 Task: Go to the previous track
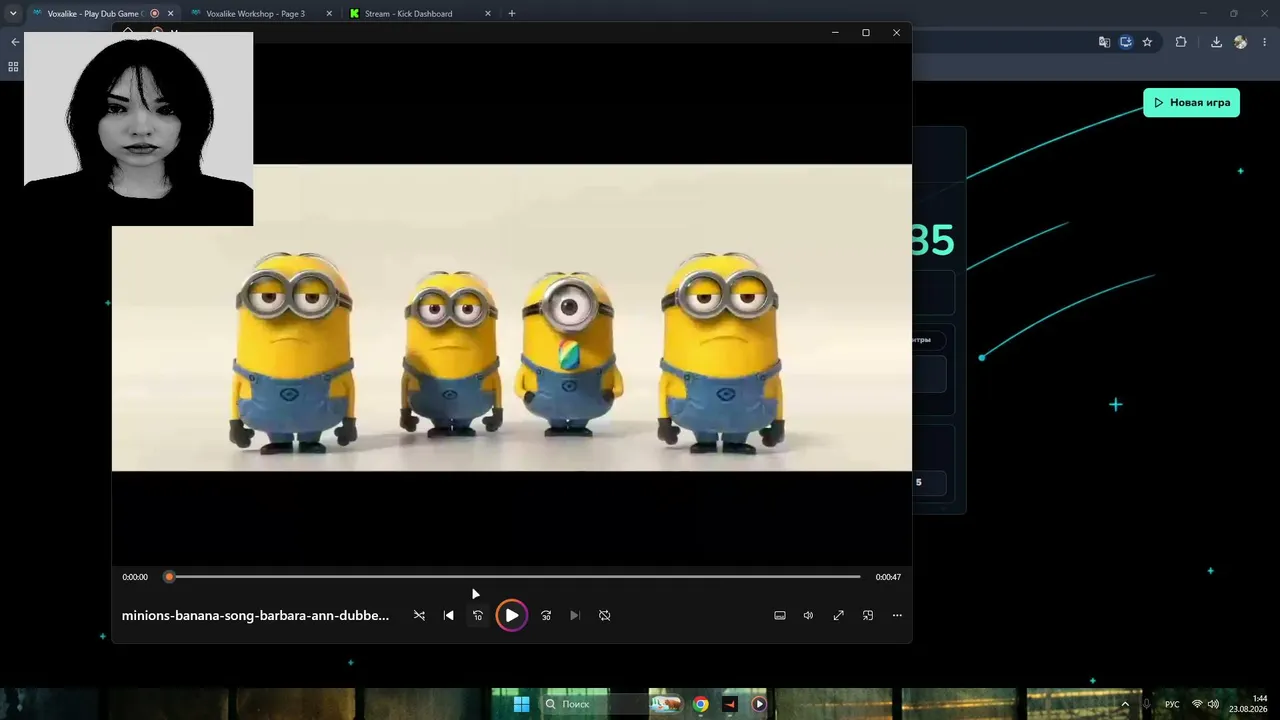pos(448,615)
